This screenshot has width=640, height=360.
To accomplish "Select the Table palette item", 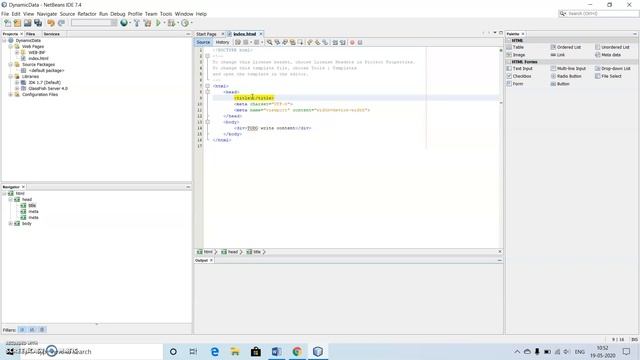I will point(515,47).
